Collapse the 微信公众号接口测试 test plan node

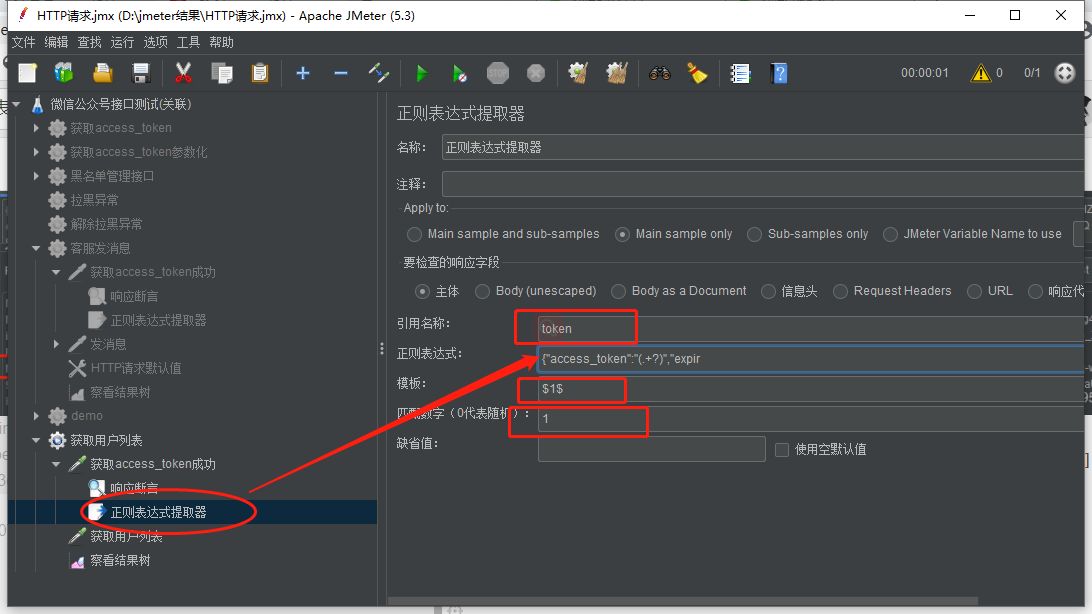pyautogui.click(x=17, y=104)
